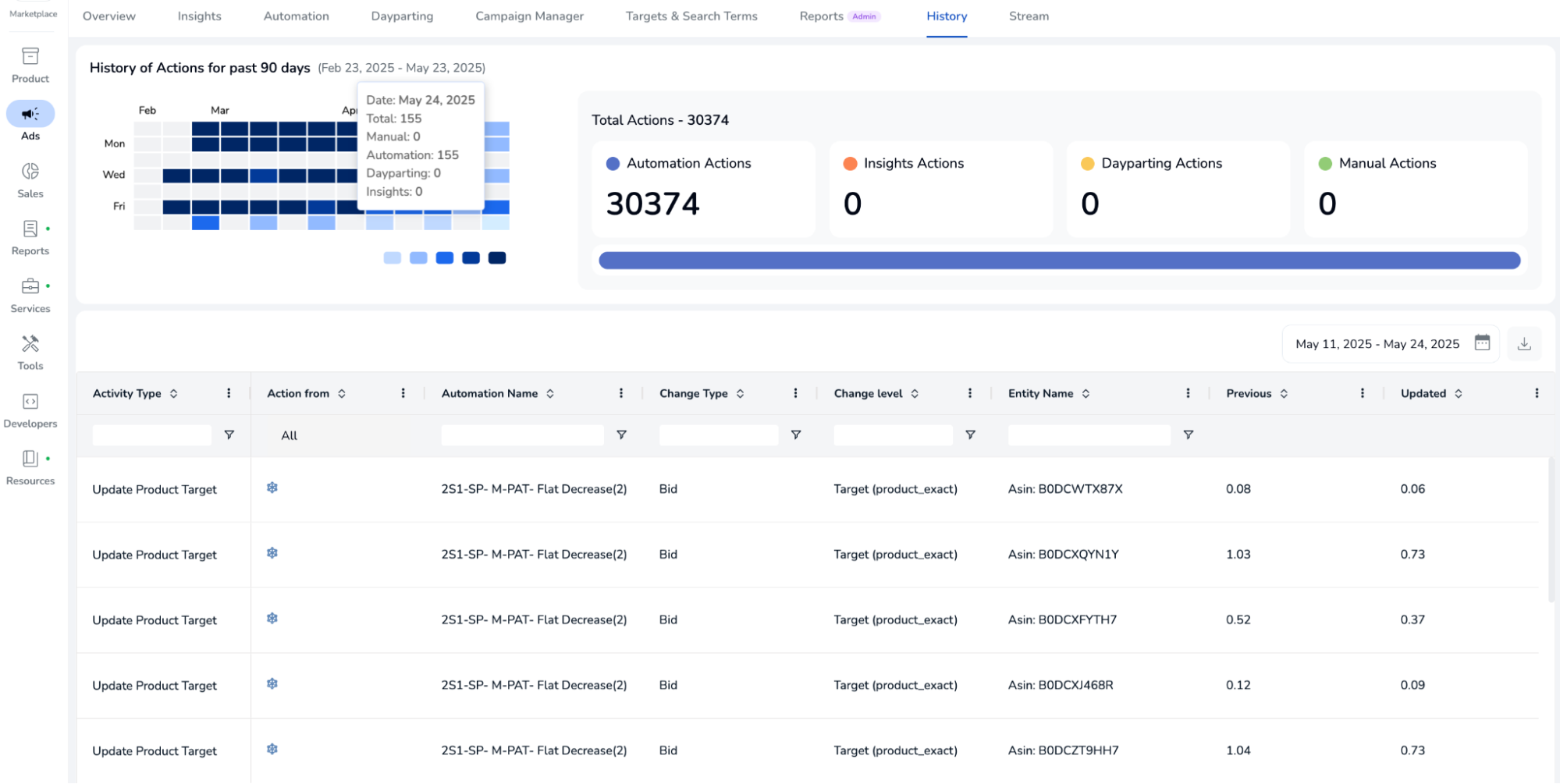1560x784 pixels.
Task: Select the Tools icon in sidebar
Action: [x=30, y=343]
